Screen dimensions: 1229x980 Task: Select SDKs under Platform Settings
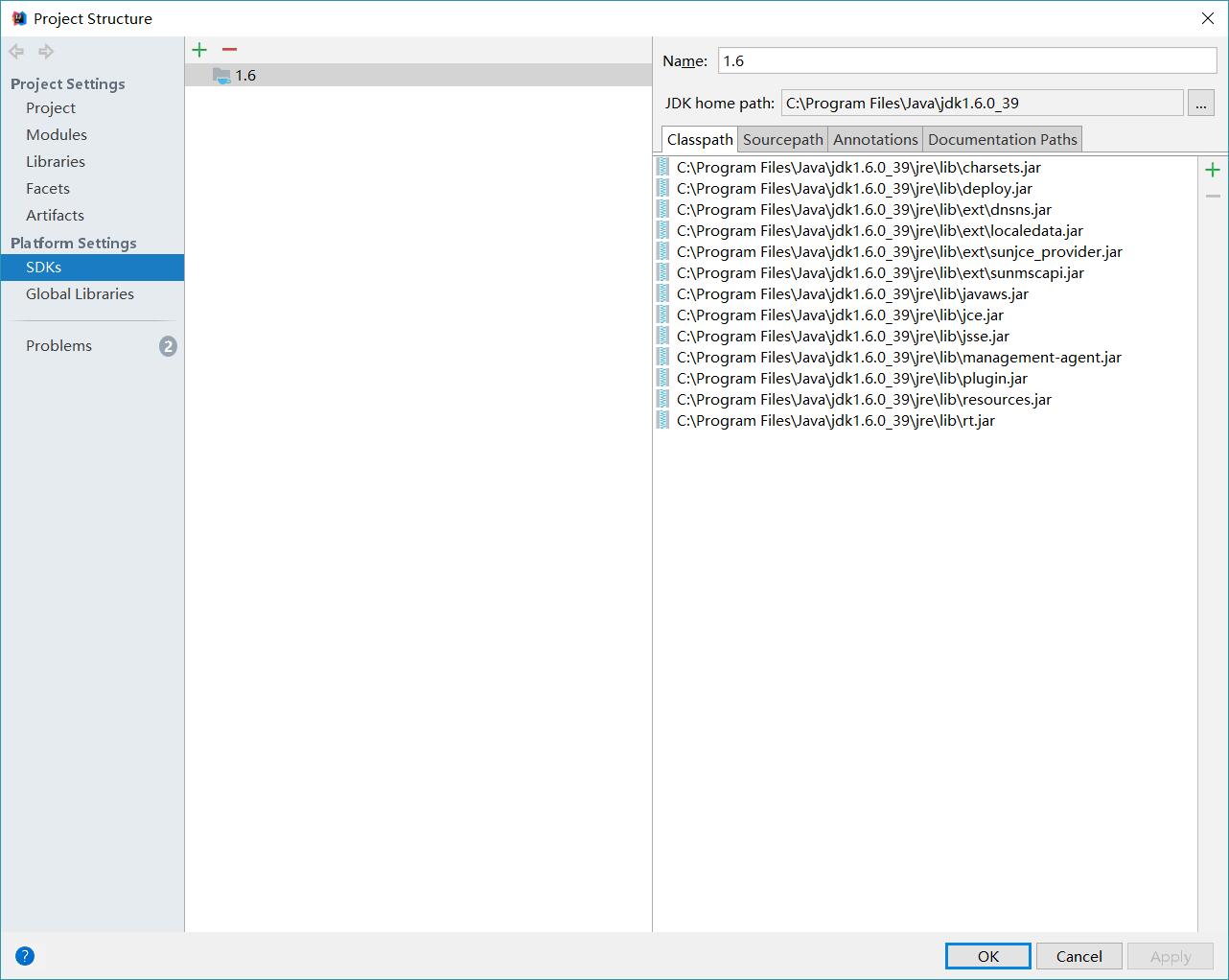click(x=92, y=268)
